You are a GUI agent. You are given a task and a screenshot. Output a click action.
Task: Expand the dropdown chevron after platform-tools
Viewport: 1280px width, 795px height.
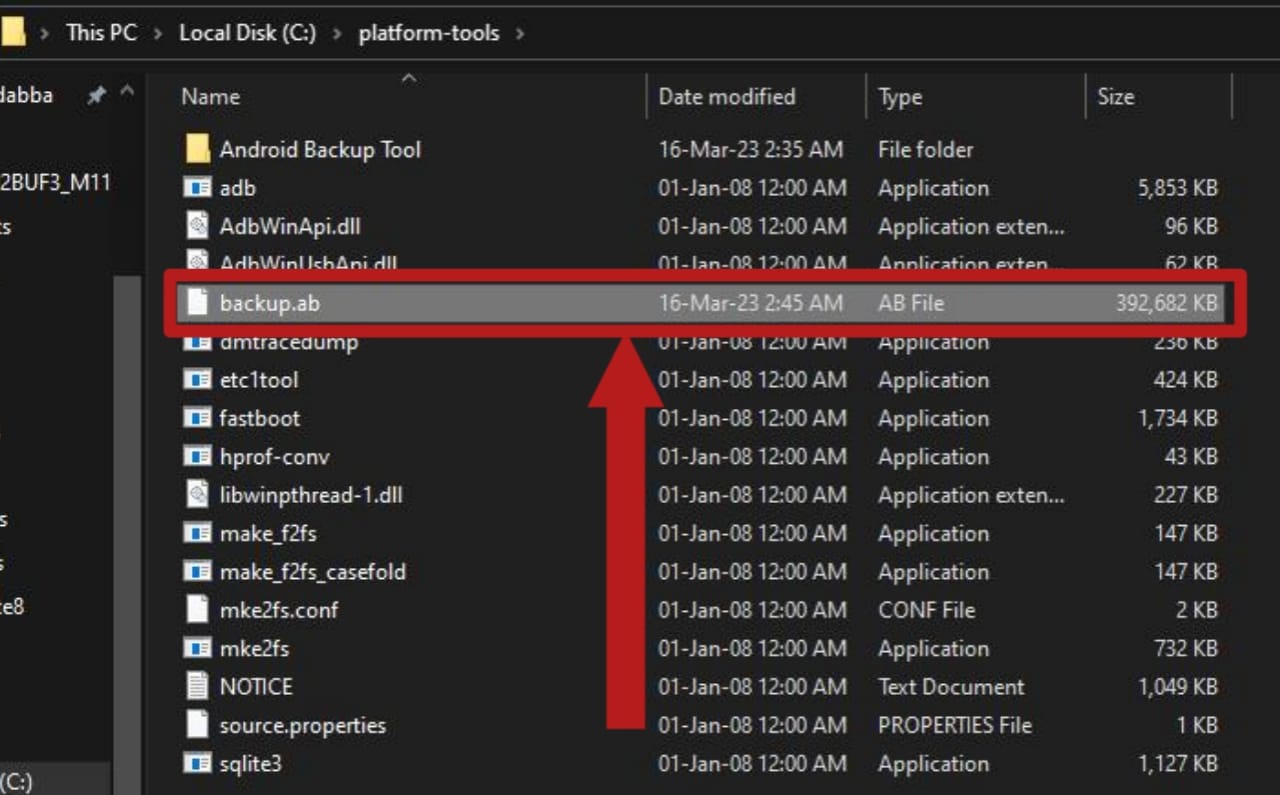pyautogui.click(x=519, y=33)
